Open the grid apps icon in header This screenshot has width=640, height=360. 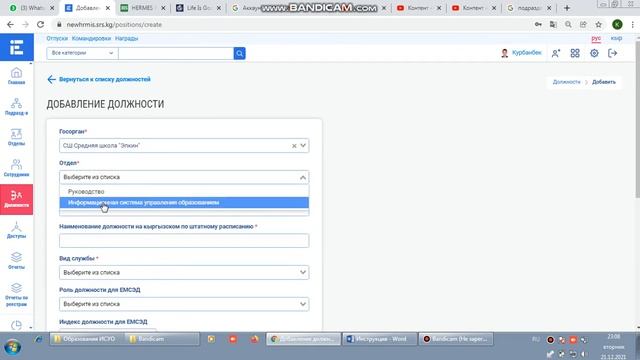click(x=575, y=53)
